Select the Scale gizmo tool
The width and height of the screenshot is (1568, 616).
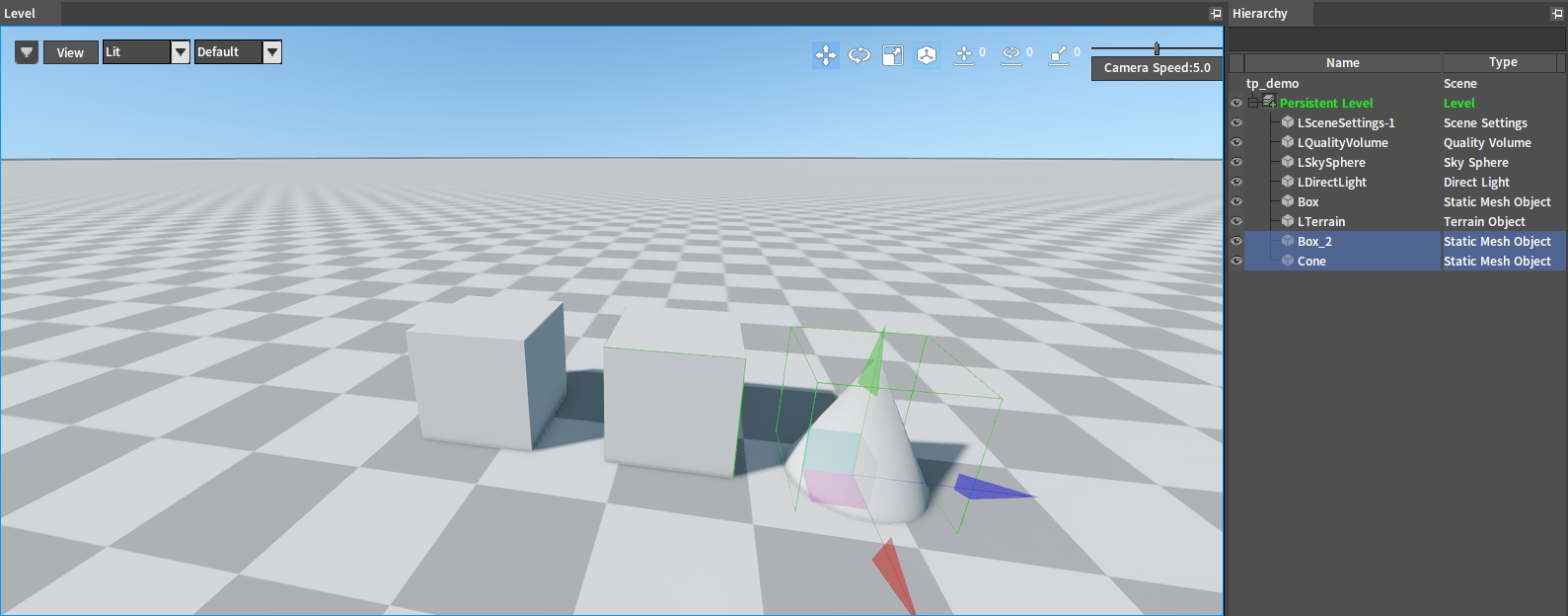click(x=893, y=55)
